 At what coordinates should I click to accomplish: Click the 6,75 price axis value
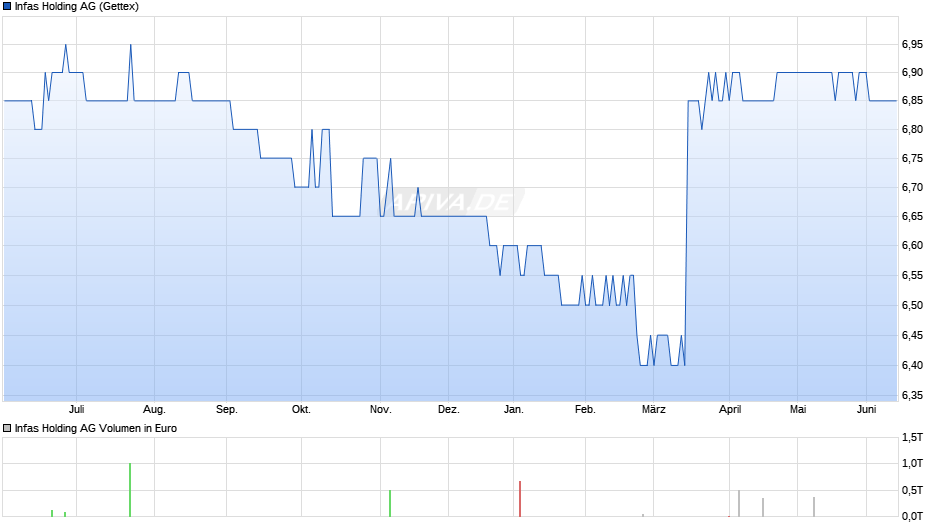(912, 158)
